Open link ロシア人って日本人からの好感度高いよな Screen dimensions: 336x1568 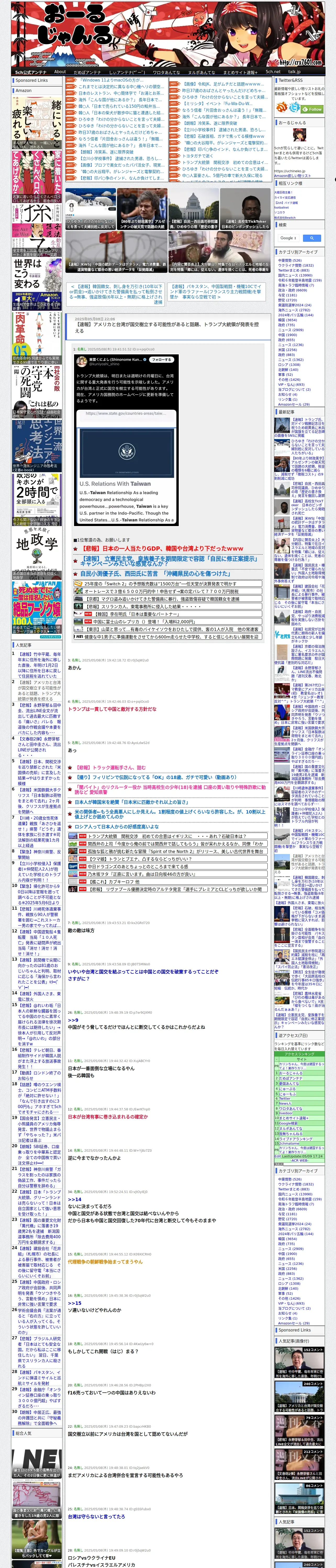[116, 827]
